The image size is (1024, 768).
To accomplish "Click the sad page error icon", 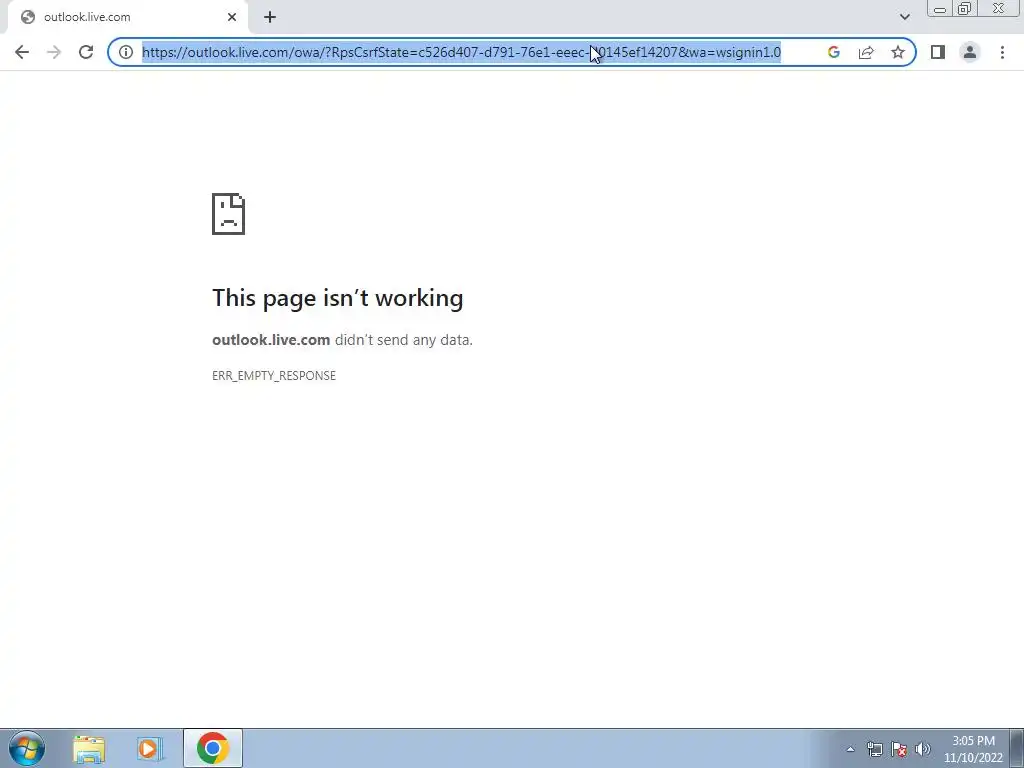I will tap(229, 214).
